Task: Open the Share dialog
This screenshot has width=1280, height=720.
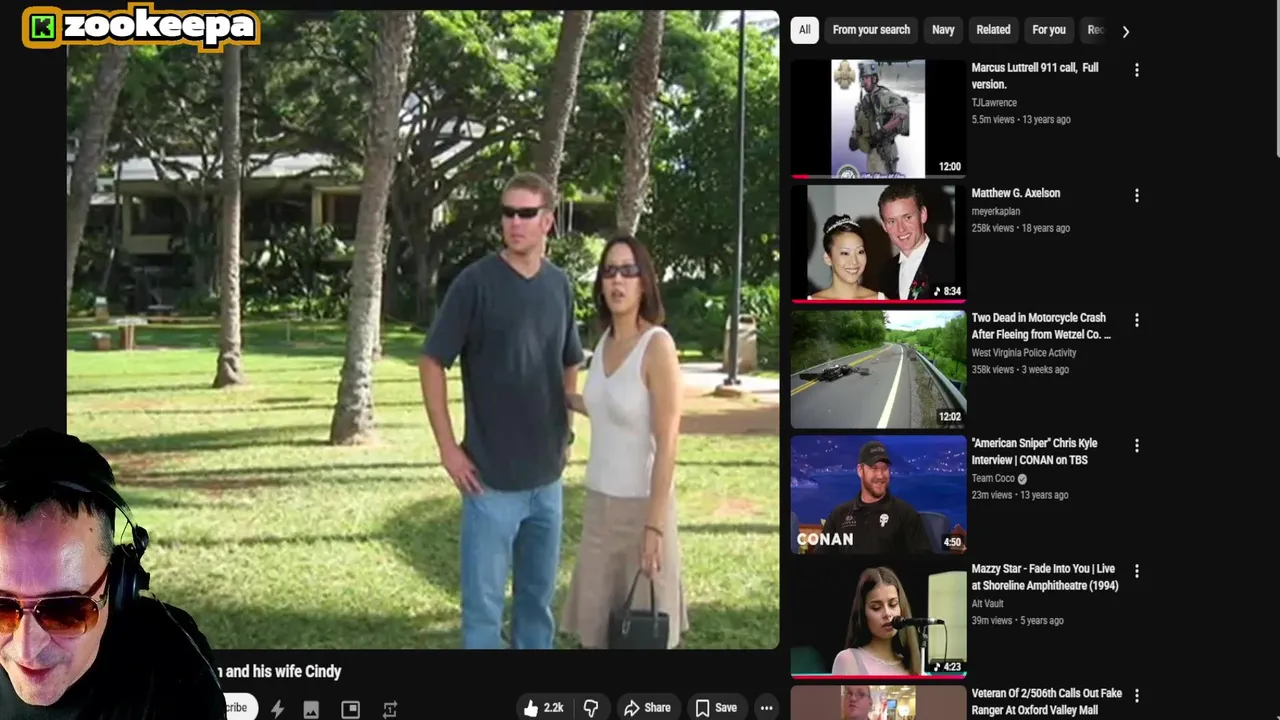Action: click(x=647, y=707)
